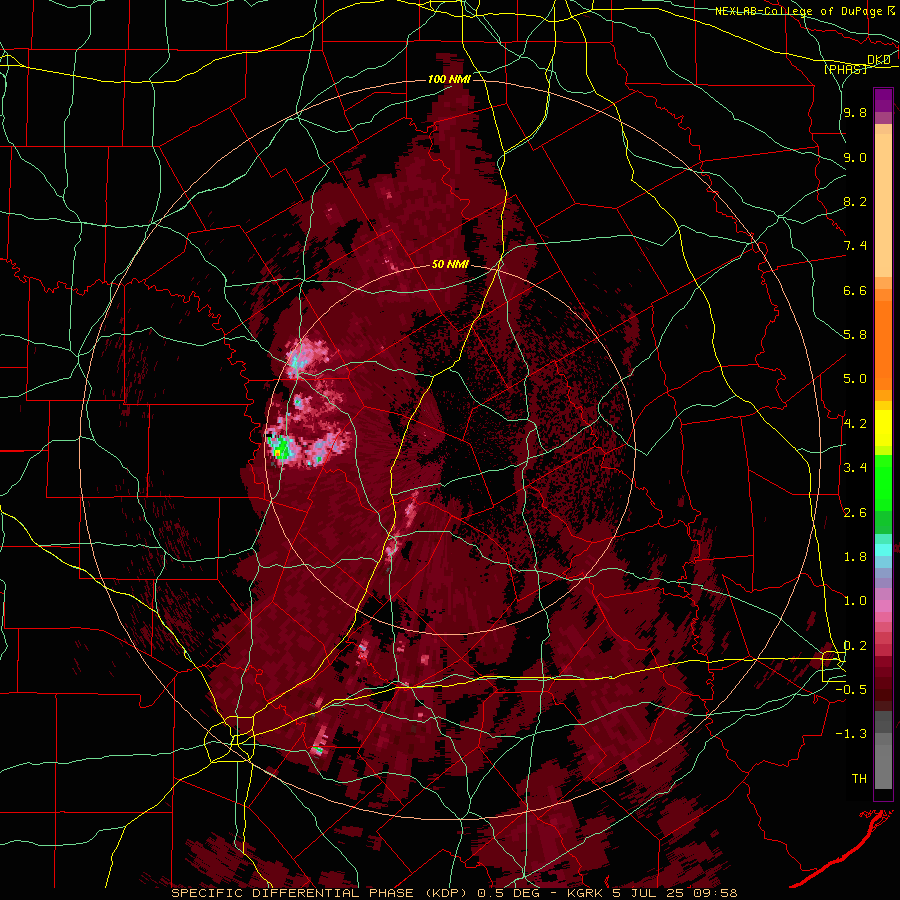
Task: Click the 6.6 scale value
Action: pos(855,290)
